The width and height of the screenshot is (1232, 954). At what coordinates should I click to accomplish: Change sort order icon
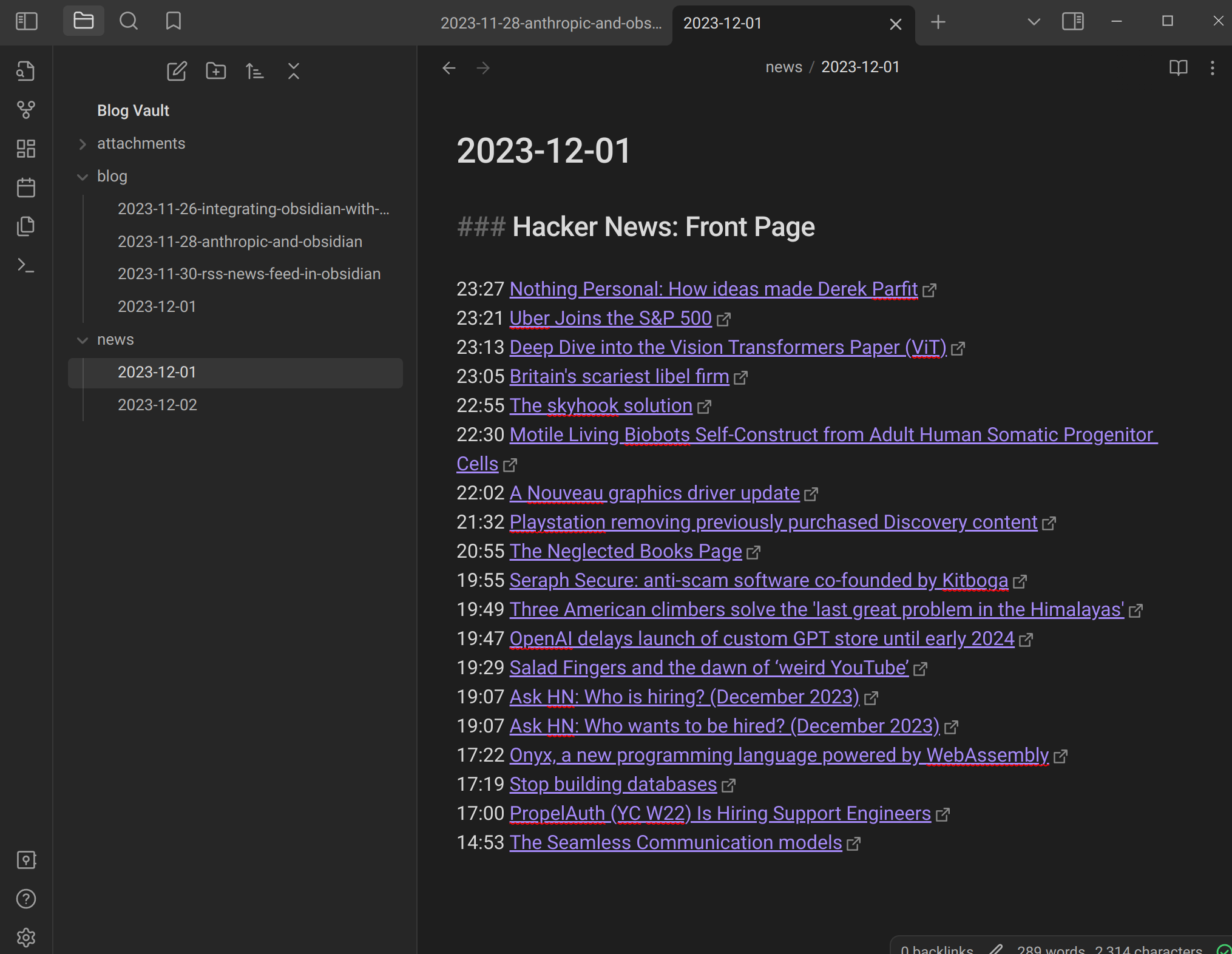254,71
